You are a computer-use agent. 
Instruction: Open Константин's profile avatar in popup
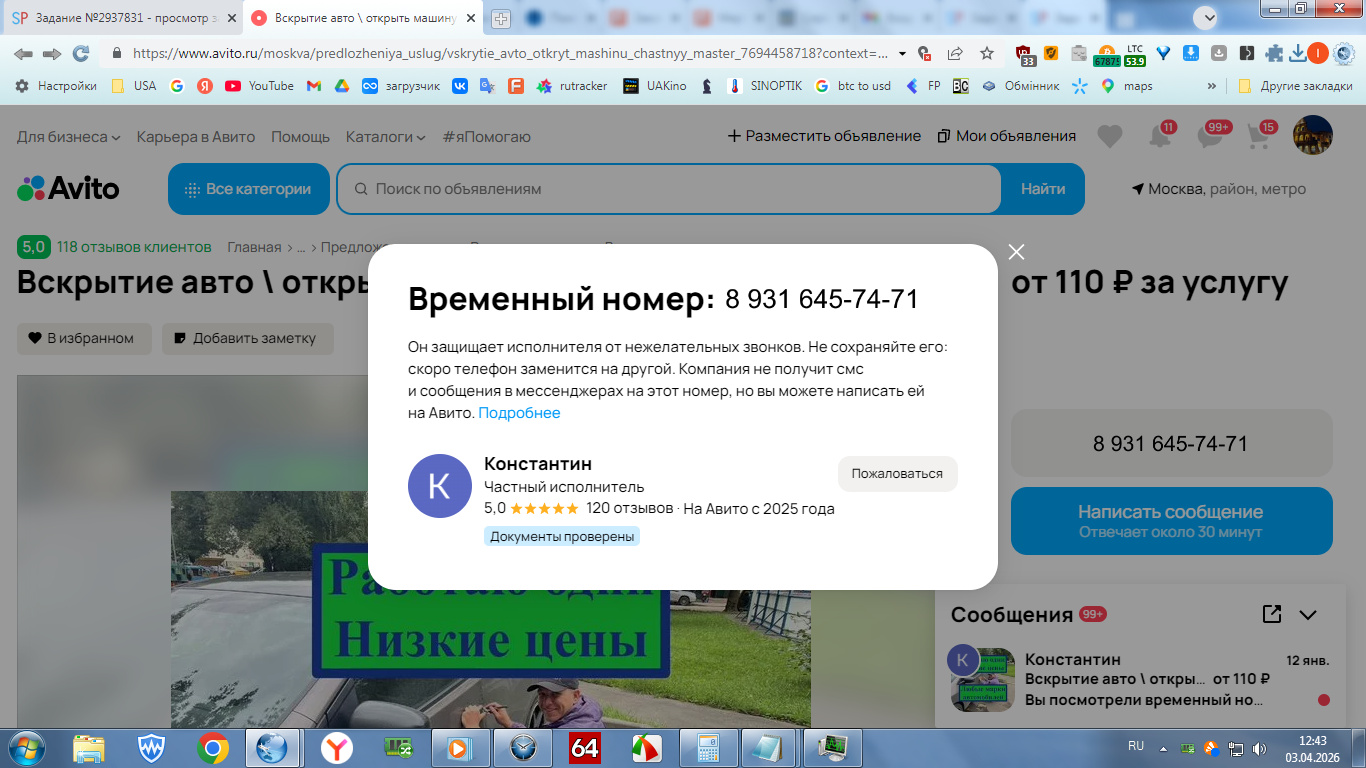(439, 486)
